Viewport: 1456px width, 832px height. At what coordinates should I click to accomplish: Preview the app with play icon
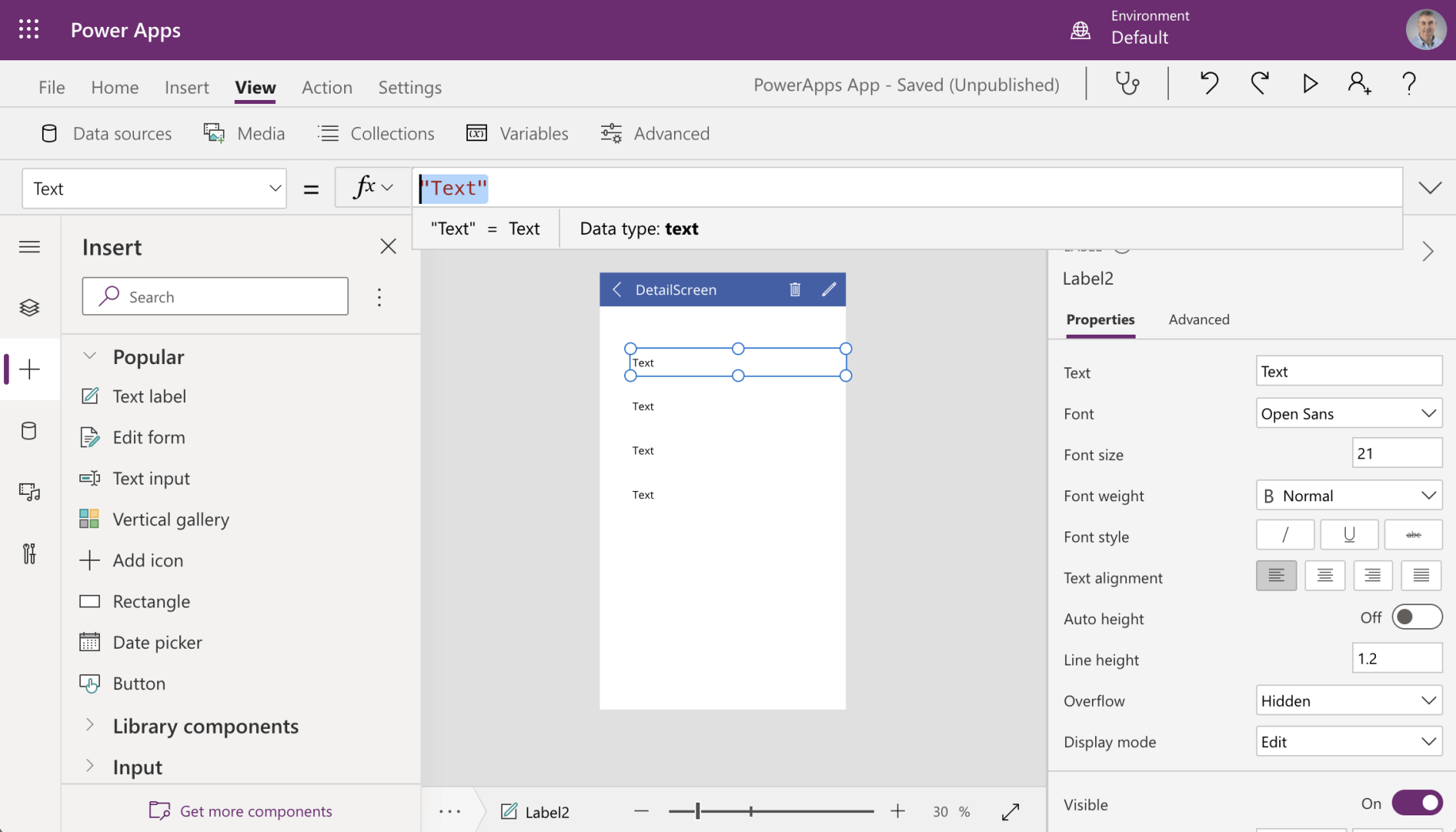[1310, 83]
